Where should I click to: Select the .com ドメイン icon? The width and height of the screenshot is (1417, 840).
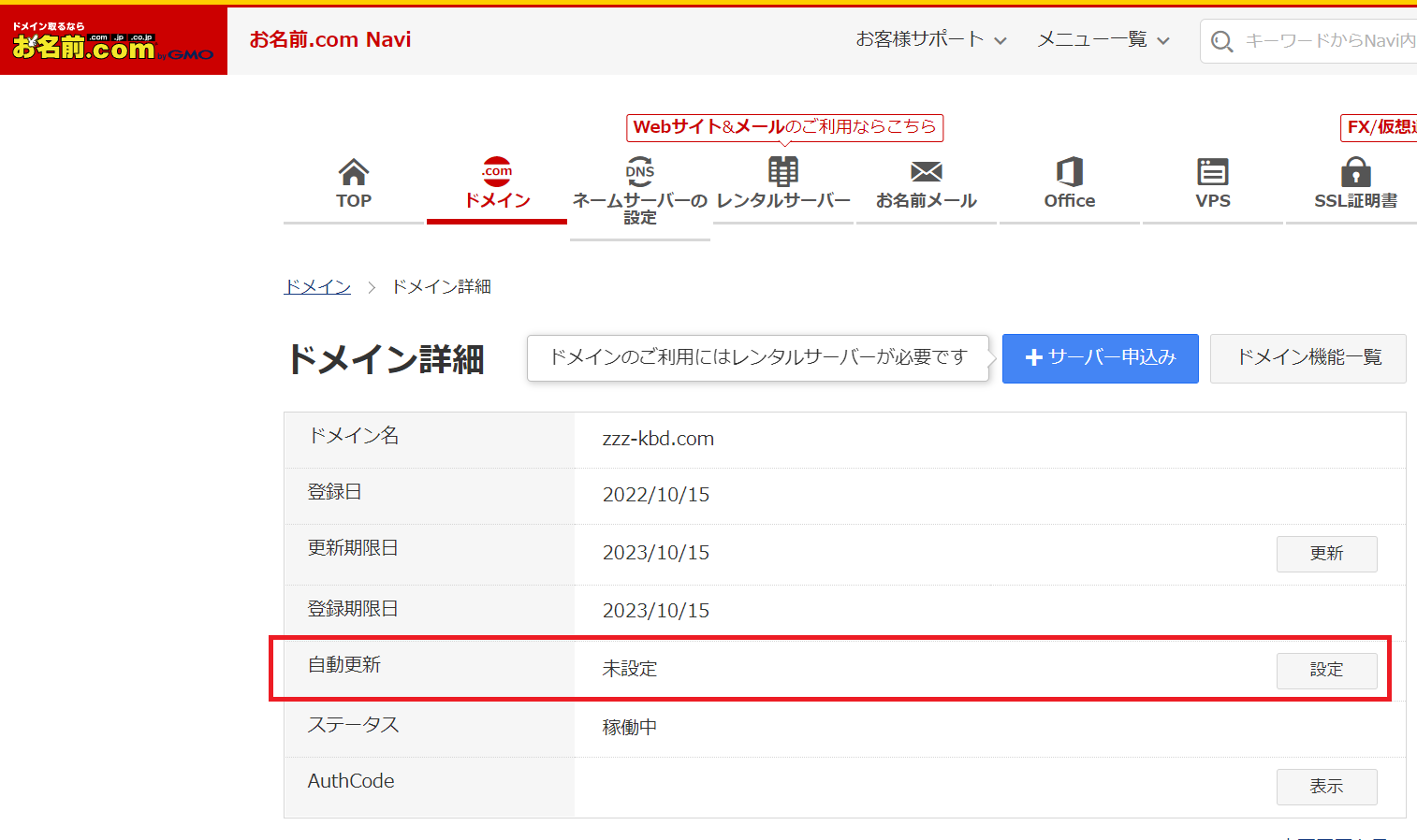[497, 171]
